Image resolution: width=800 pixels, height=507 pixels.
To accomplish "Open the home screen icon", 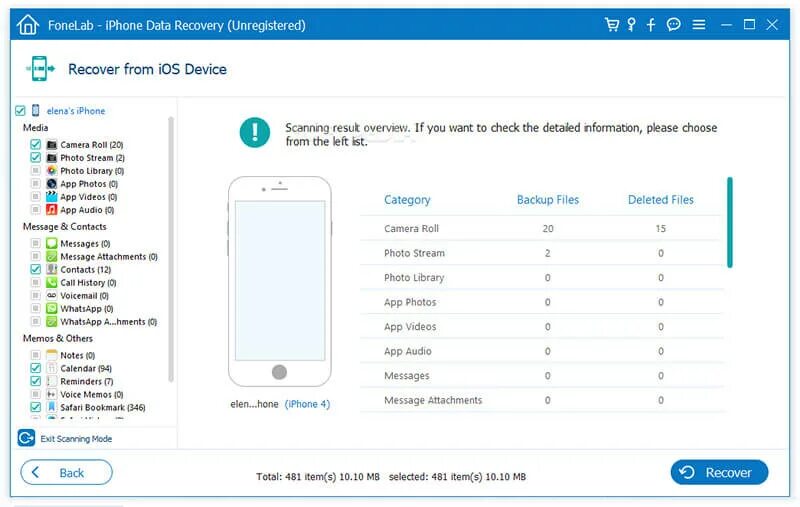I will pyautogui.click(x=28, y=24).
